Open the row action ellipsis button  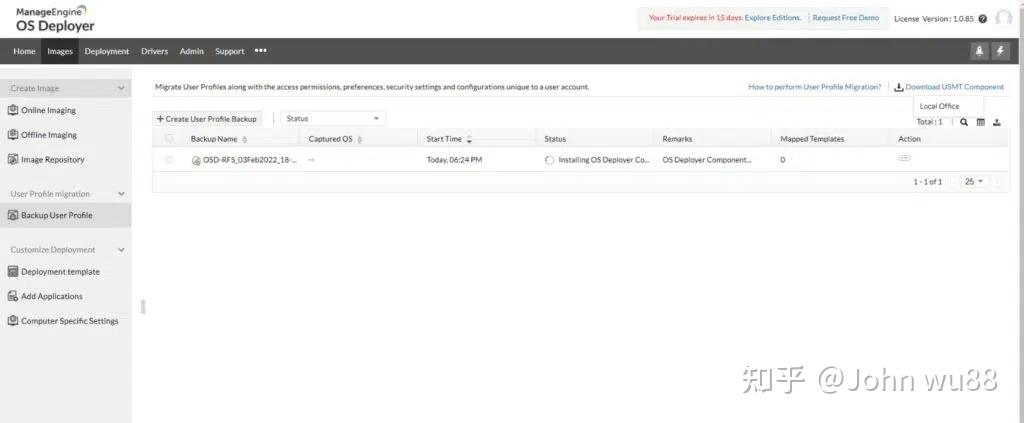coord(904,158)
